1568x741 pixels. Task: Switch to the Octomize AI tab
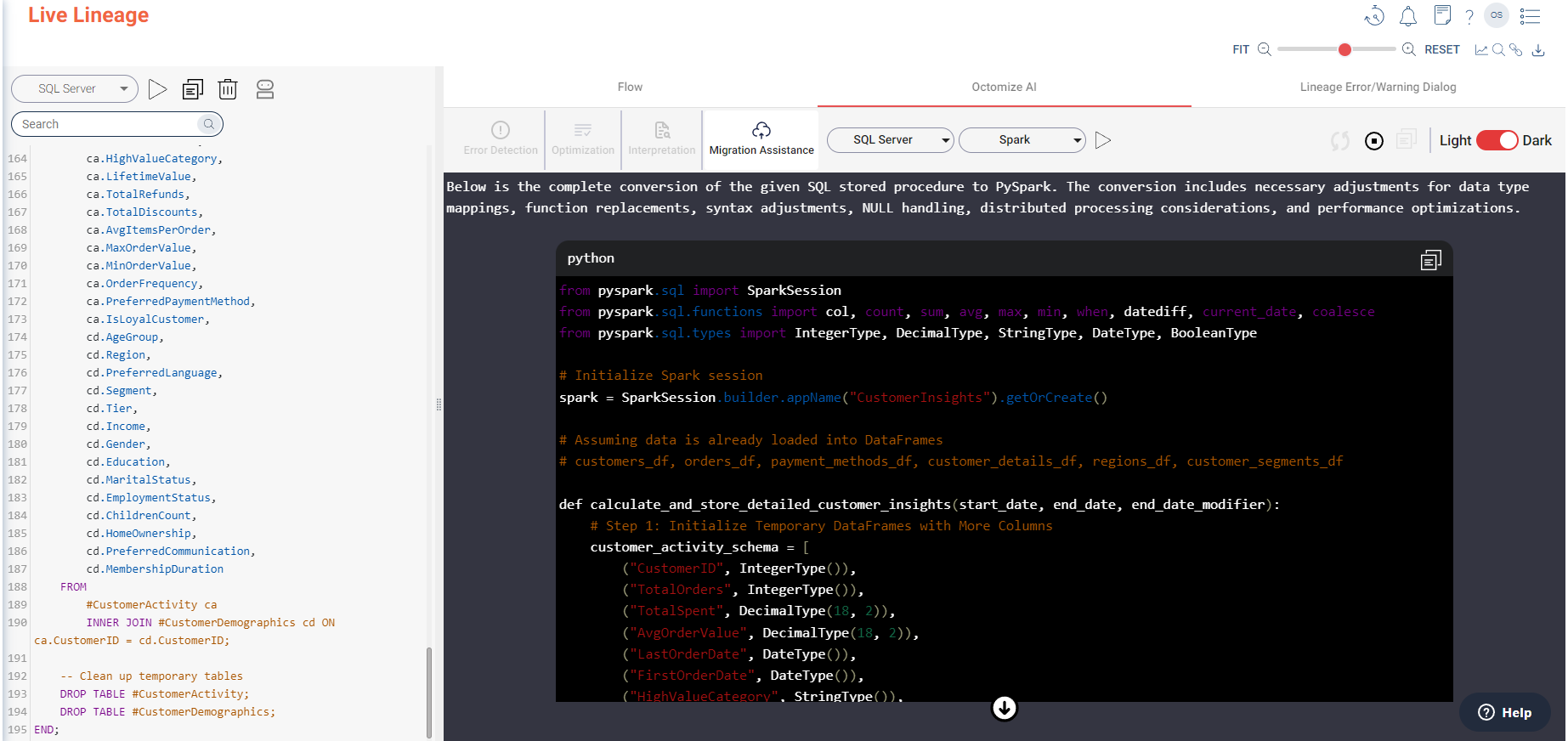[x=1004, y=87]
